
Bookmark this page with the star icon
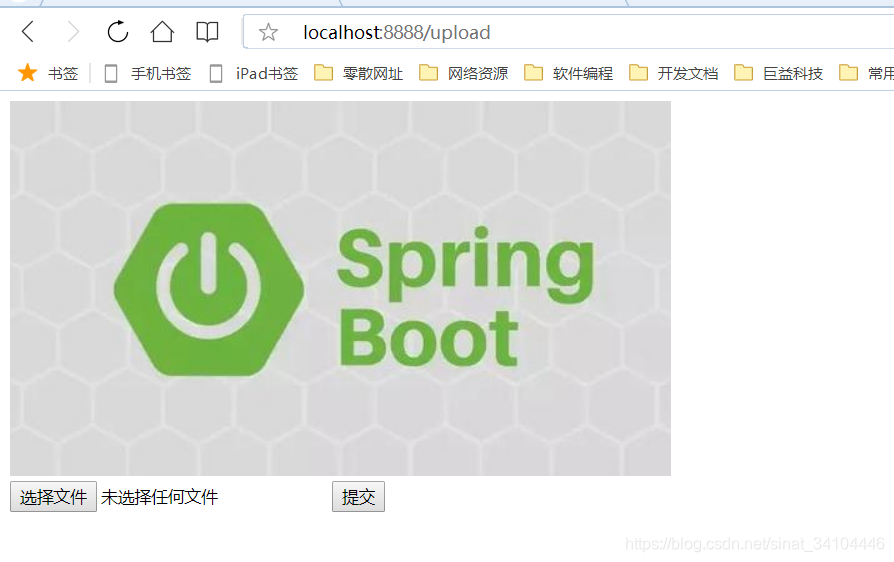(x=268, y=32)
